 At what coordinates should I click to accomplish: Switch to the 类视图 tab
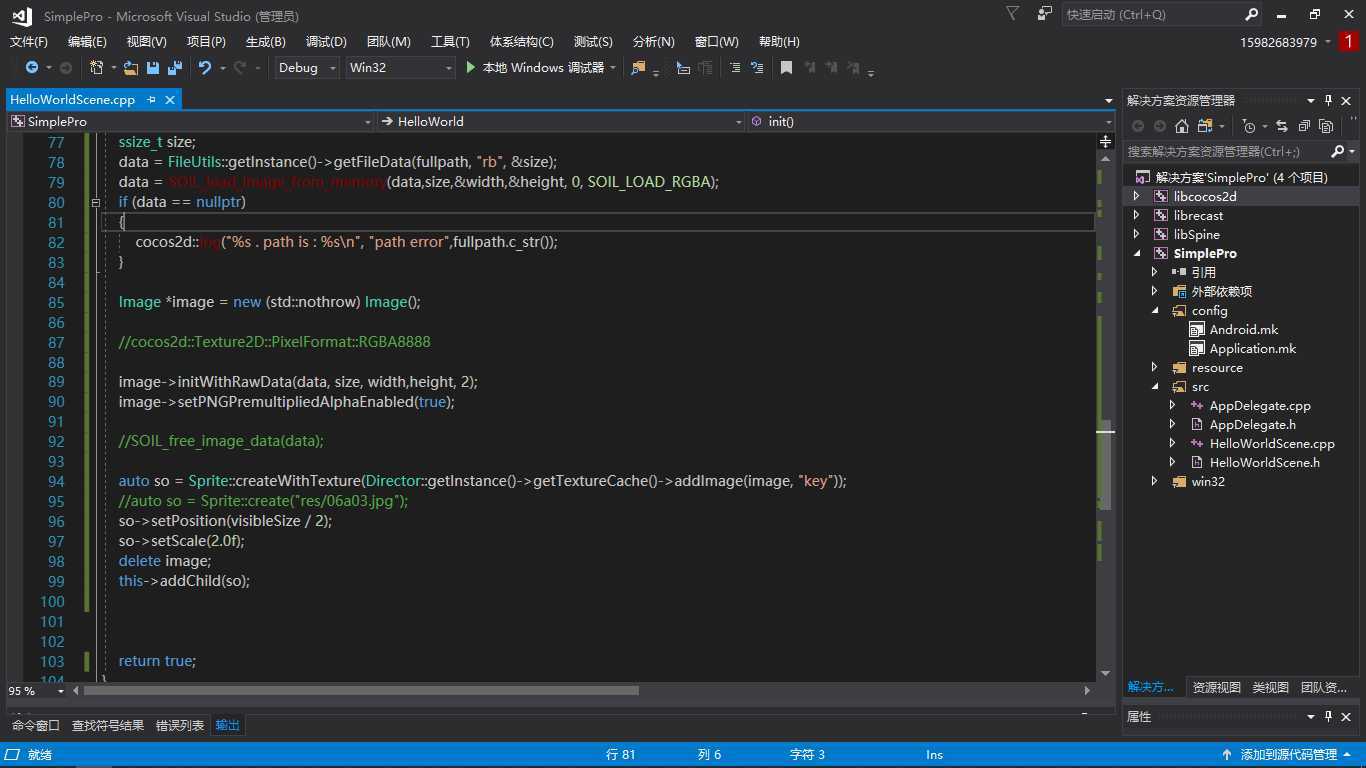coord(1271,687)
